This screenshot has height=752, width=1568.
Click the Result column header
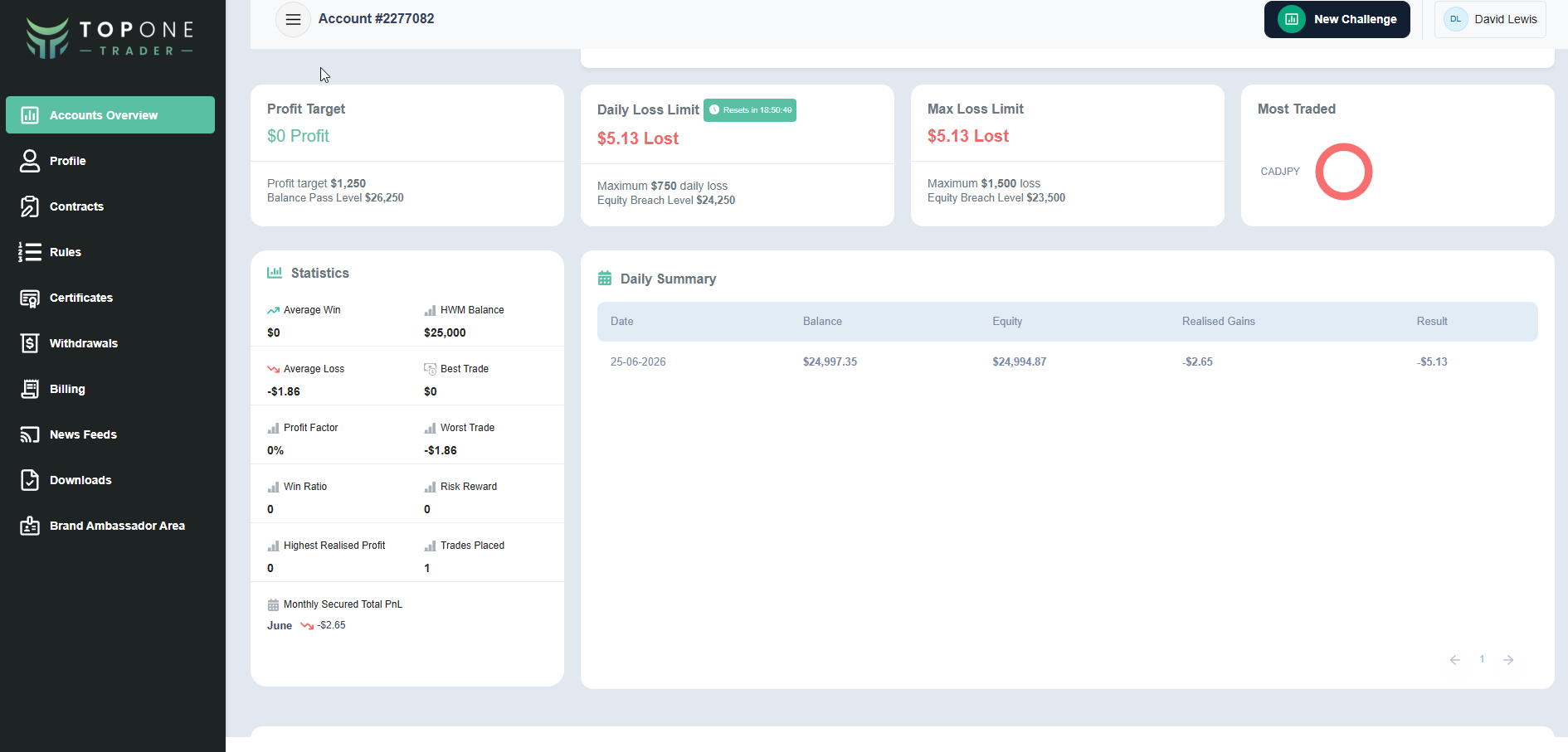(1432, 322)
